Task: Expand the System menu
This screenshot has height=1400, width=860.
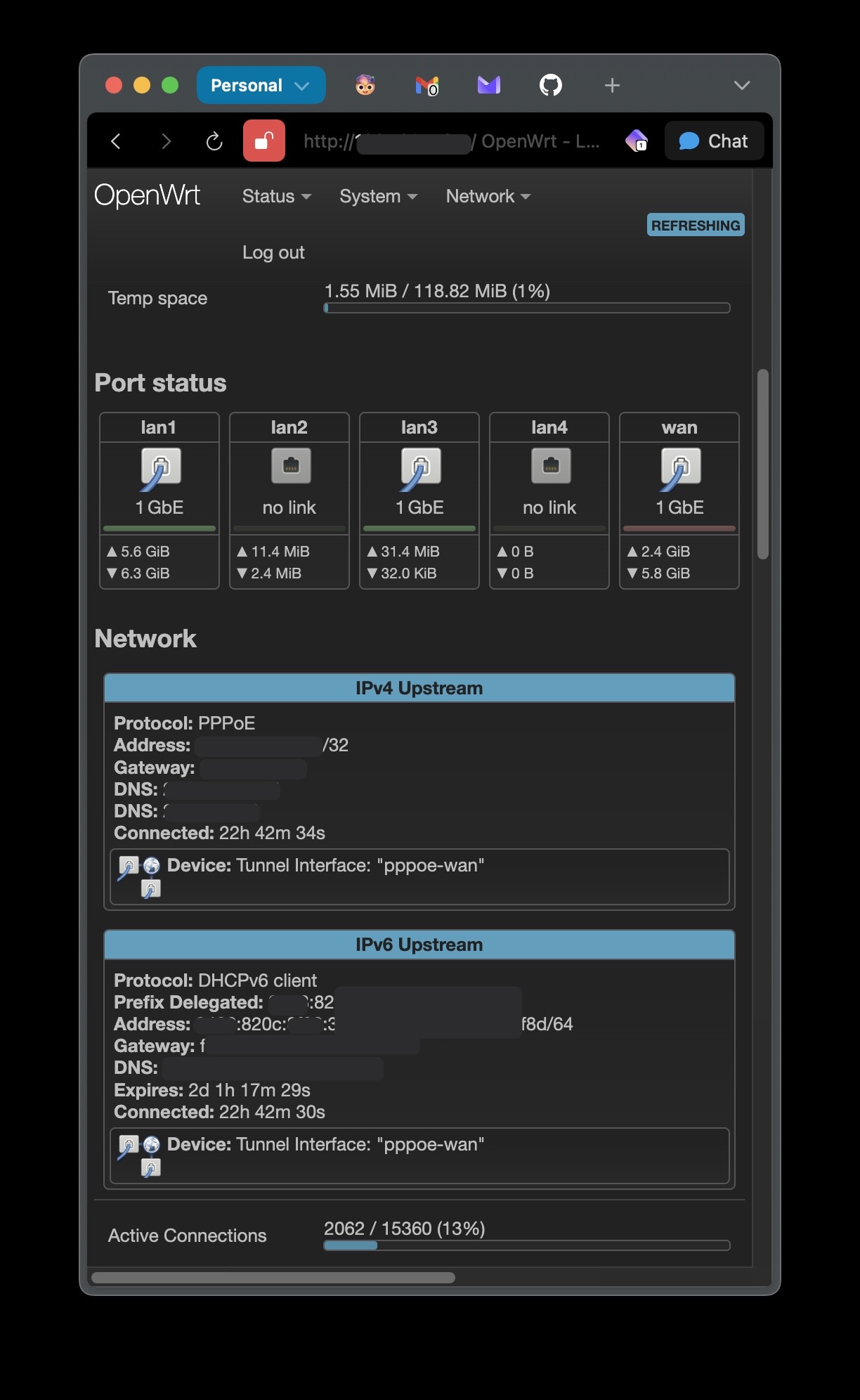Action: (378, 196)
